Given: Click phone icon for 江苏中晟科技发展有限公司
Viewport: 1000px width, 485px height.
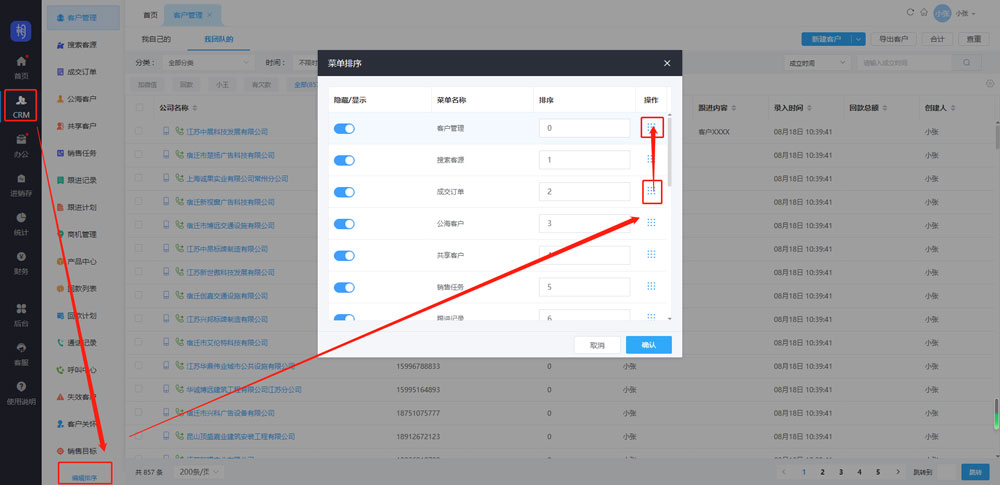Looking at the screenshot, I should click(179, 131).
